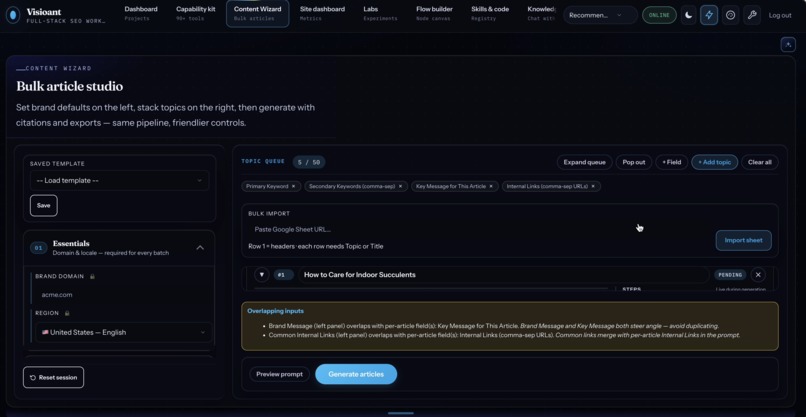
Task: Collapse topic #1 with triangle toggle
Action: click(262, 275)
